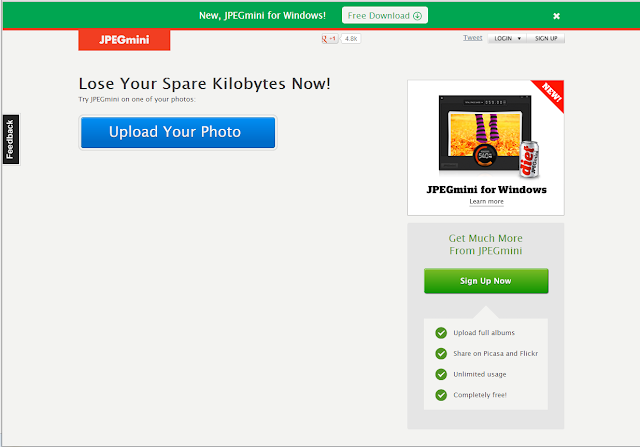Click checkmark icon beside Upload full albums

tap(441, 333)
